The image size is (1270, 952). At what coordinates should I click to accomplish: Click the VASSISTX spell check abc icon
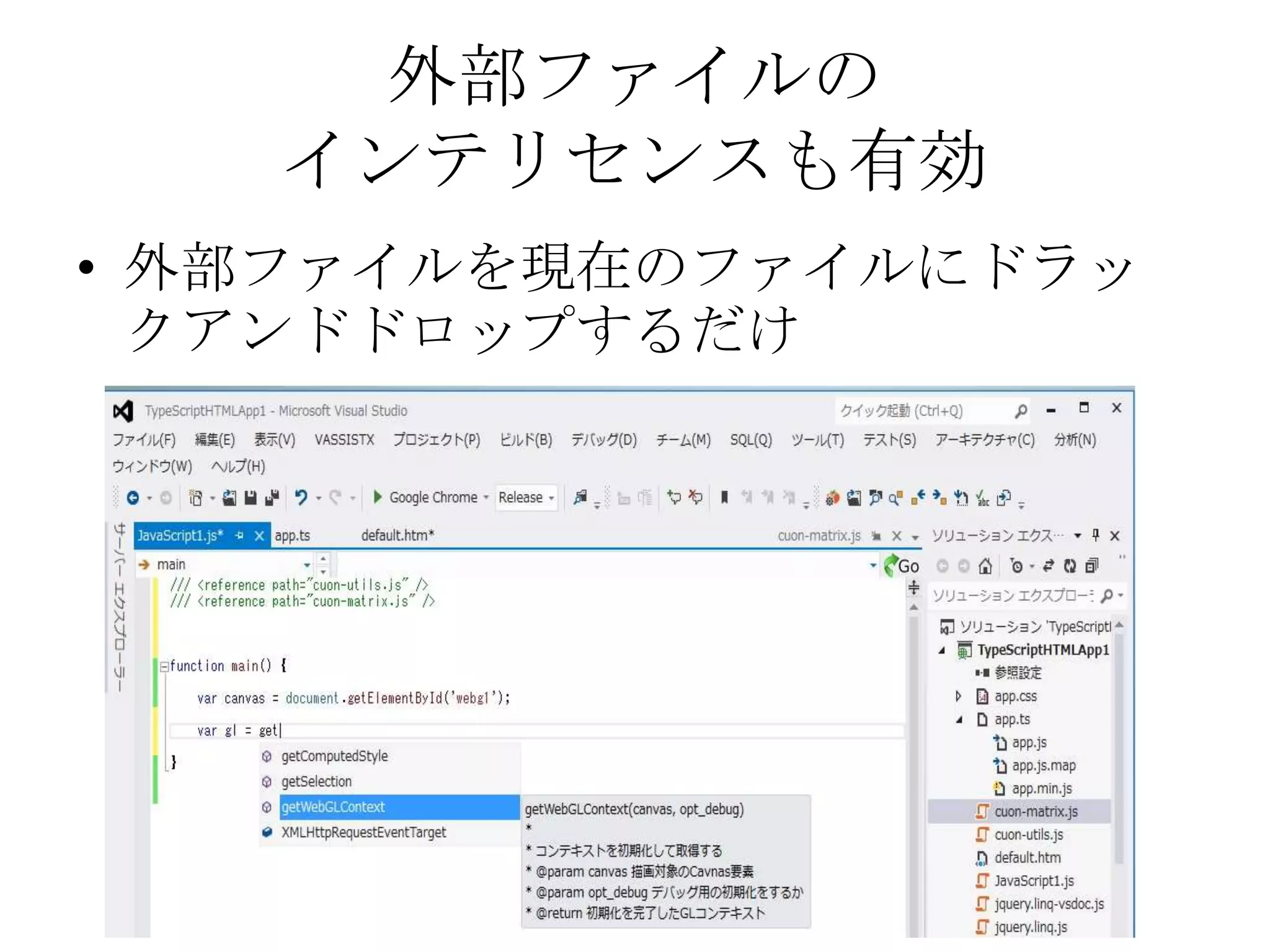[x=983, y=498]
